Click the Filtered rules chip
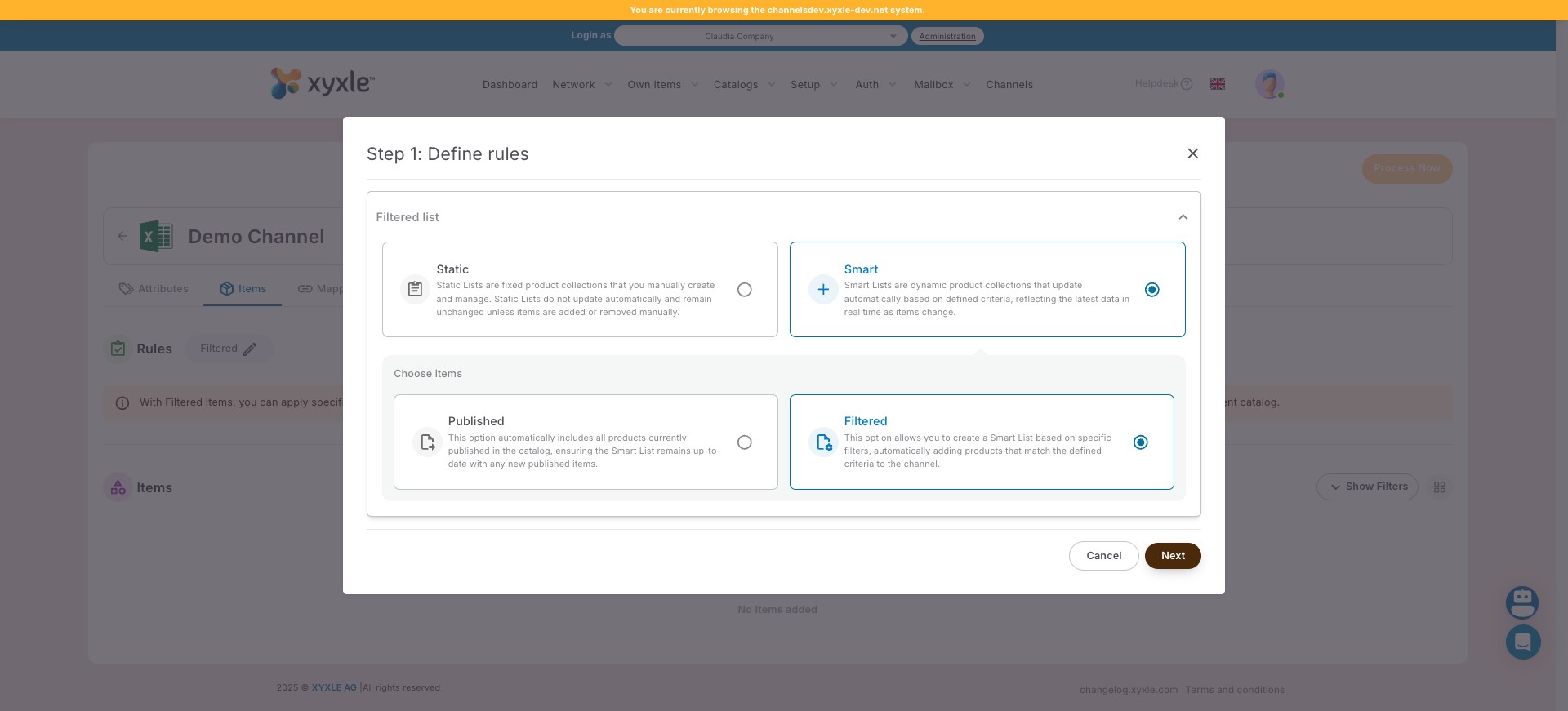The image size is (1568, 711). coord(229,349)
